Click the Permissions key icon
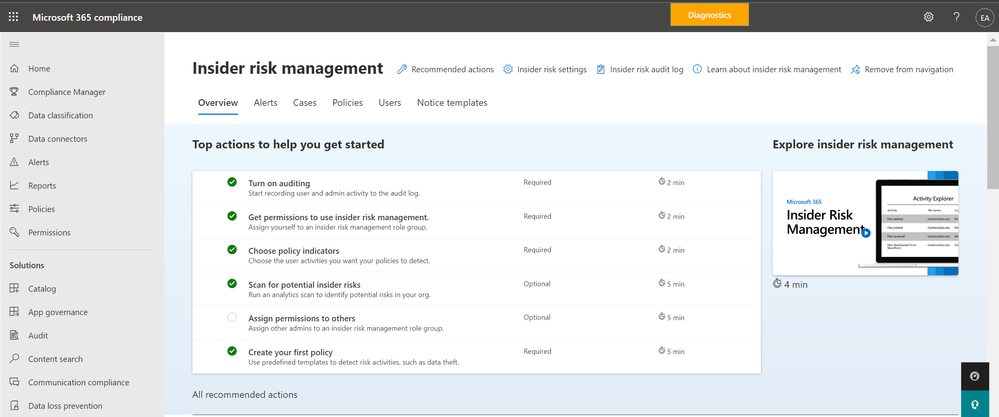The image size is (999, 417). (14, 232)
